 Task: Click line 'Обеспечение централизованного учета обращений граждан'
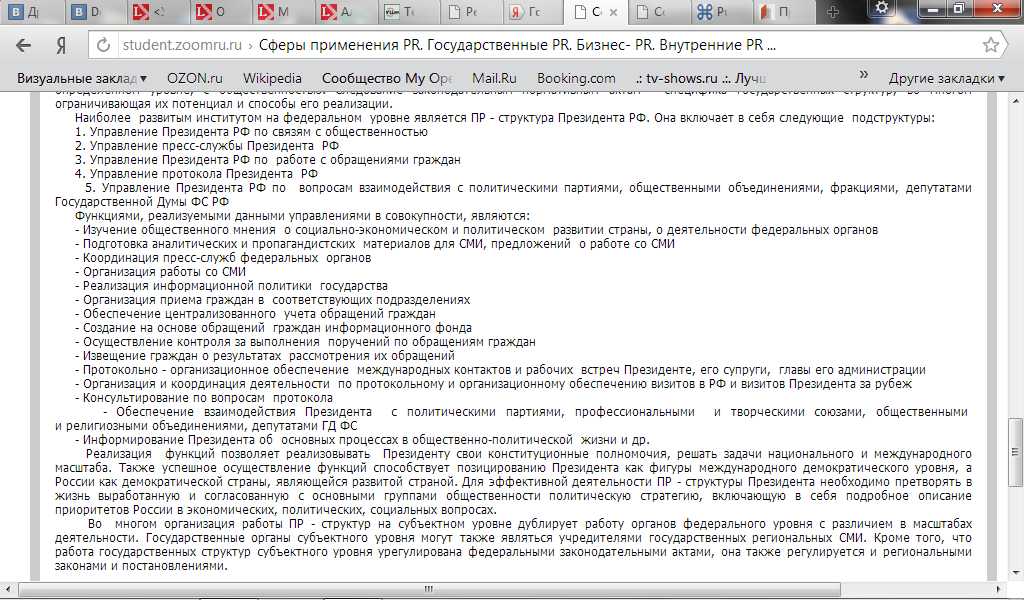tap(255, 314)
